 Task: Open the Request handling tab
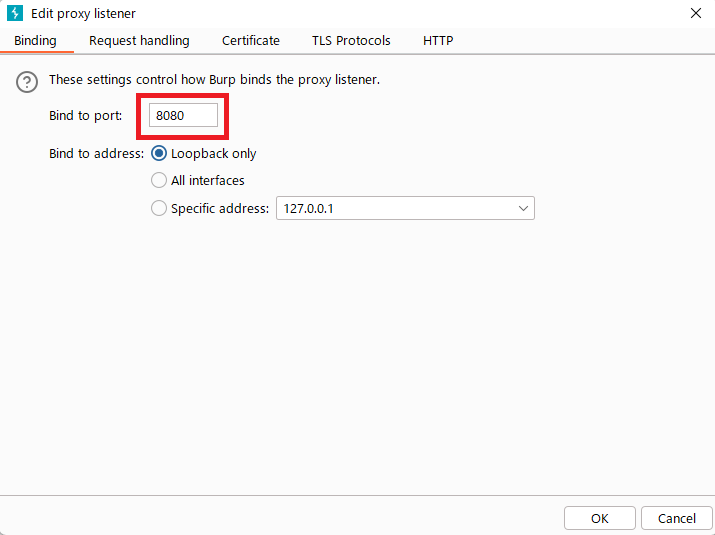139,41
